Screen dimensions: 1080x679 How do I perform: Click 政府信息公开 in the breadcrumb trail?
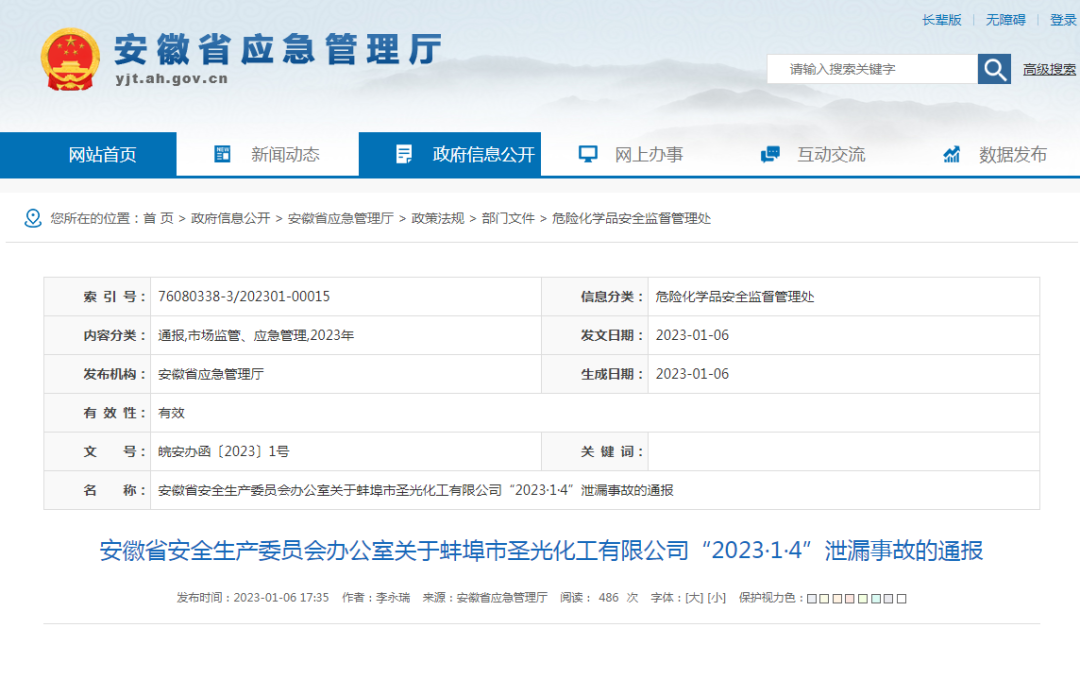(x=231, y=218)
